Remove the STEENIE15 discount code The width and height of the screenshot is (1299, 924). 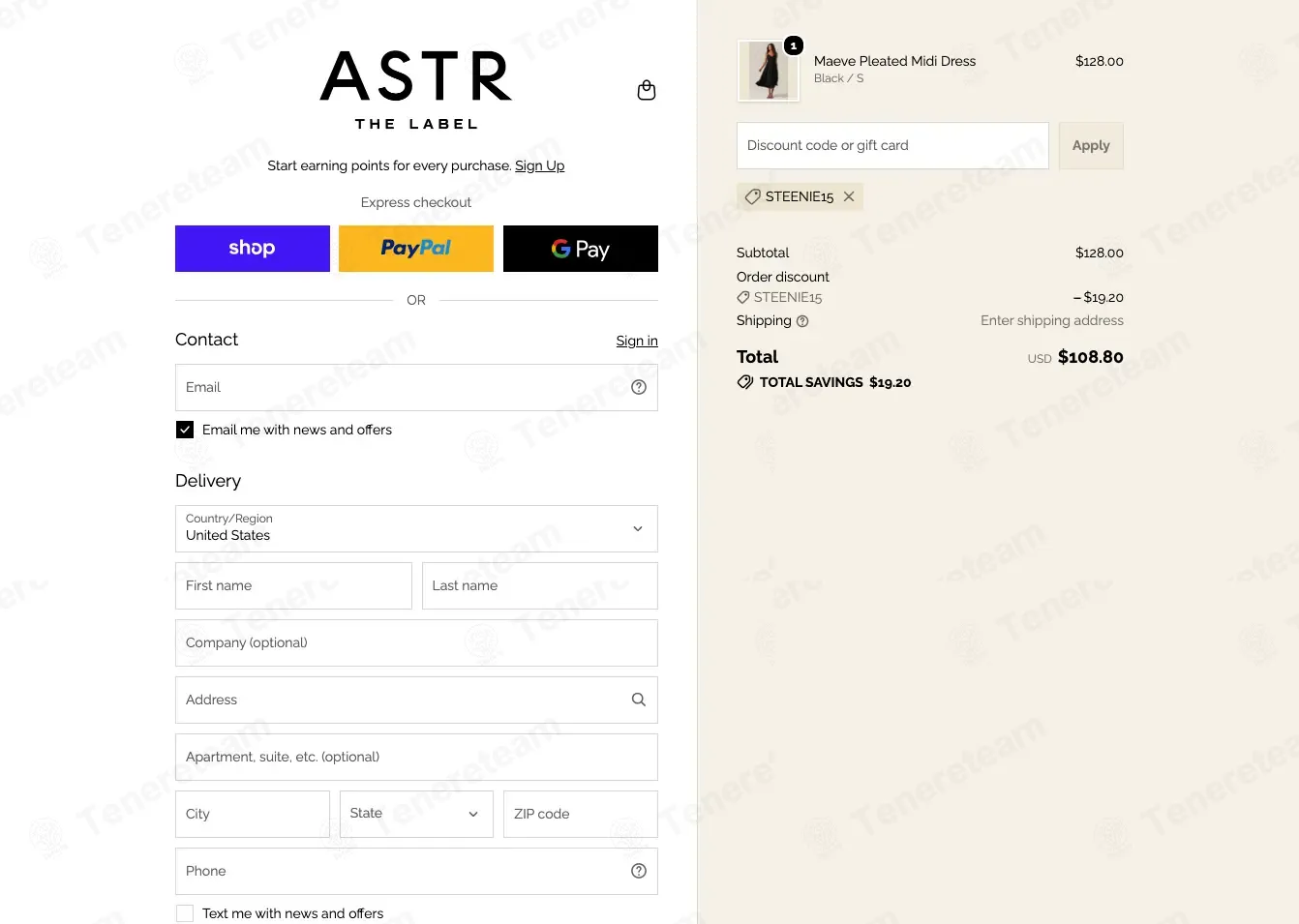[x=849, y=196]
